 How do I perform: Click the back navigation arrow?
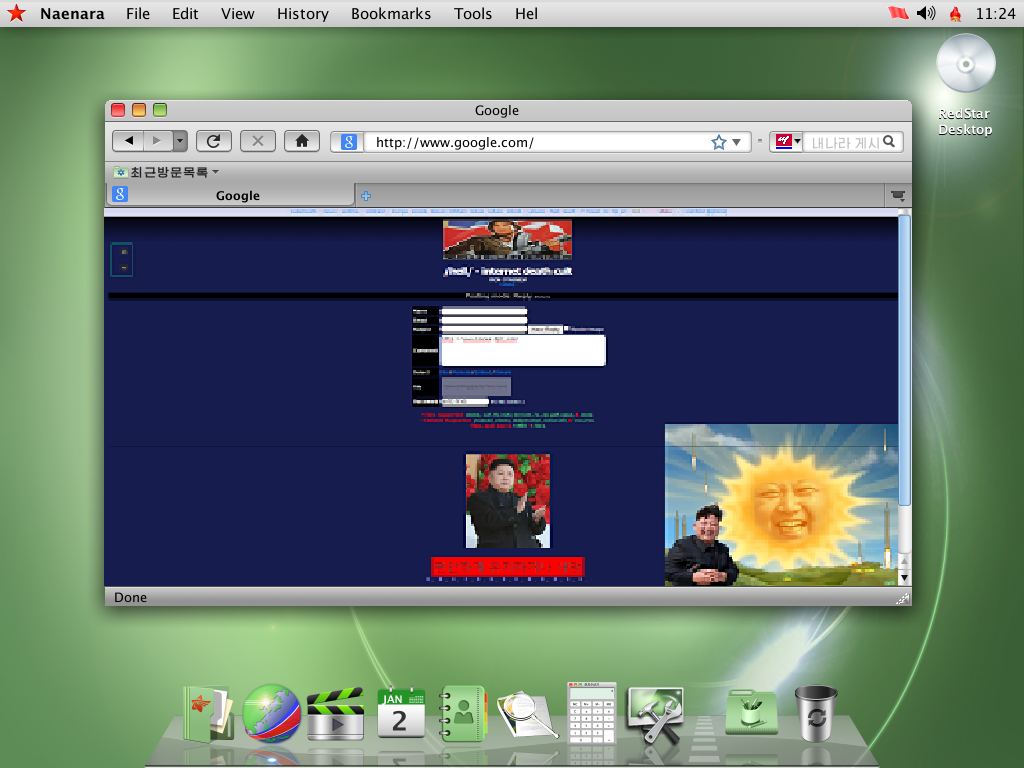click(x=129, y=141)
